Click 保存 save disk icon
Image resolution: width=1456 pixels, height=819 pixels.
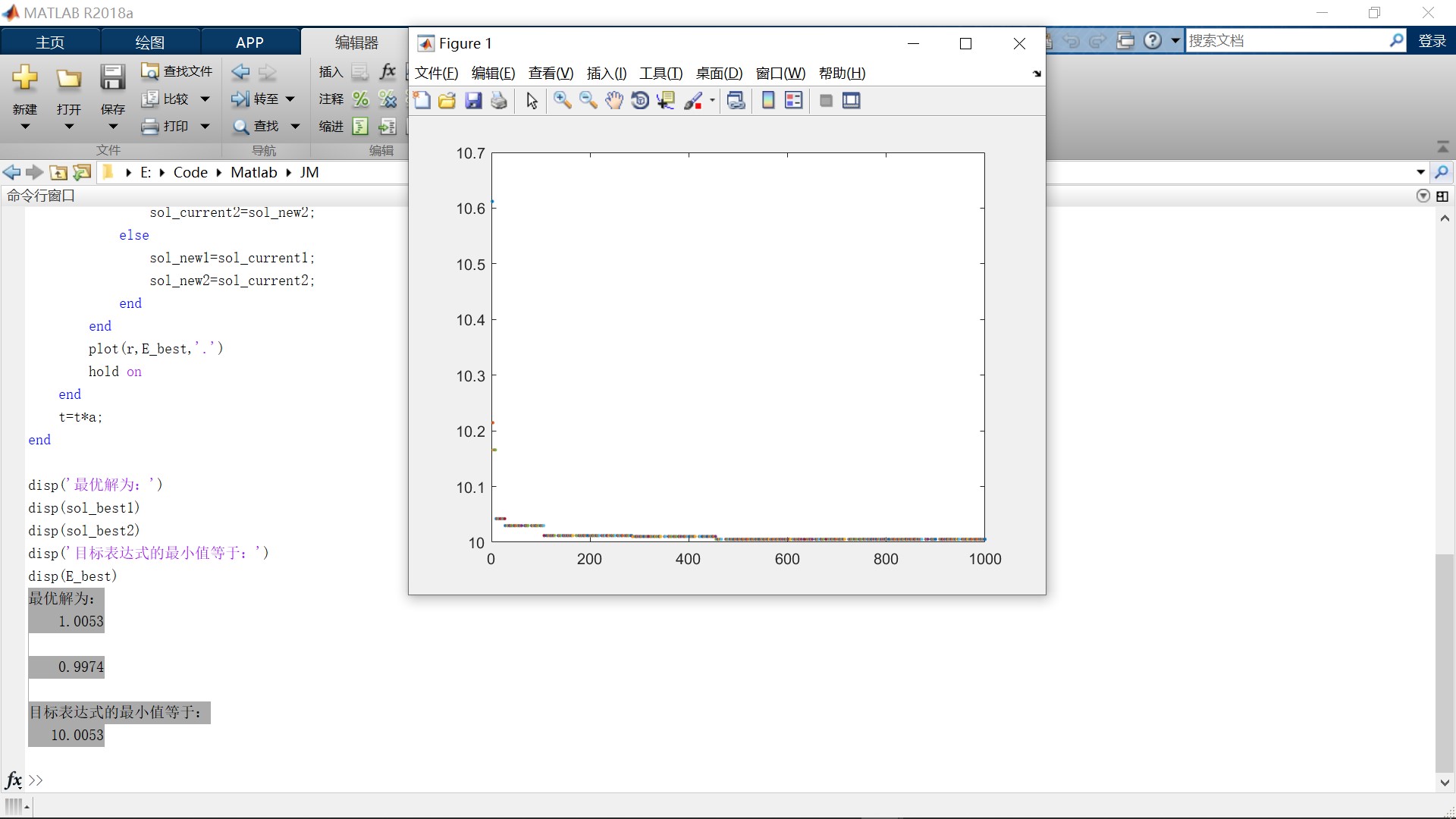113,77
